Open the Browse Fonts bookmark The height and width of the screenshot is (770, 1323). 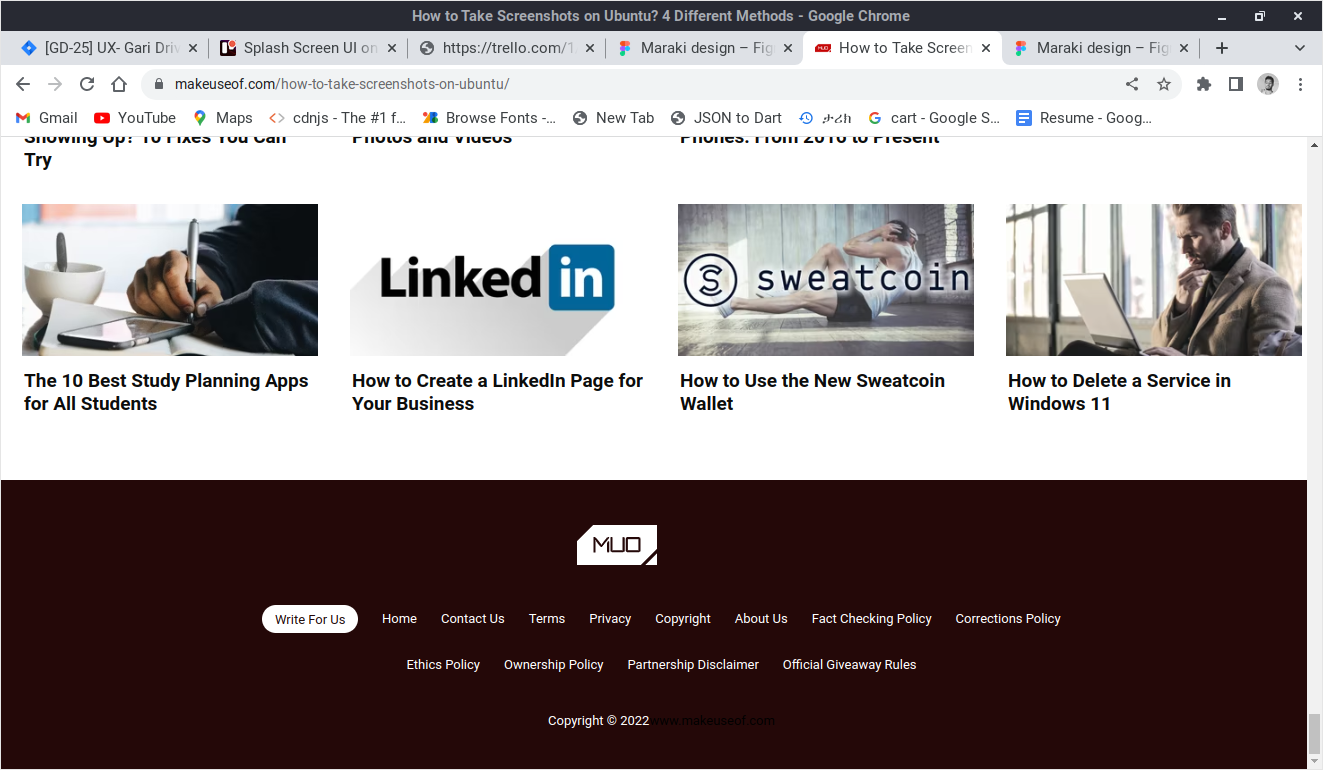pyautogui.click(x=490, y=118)
